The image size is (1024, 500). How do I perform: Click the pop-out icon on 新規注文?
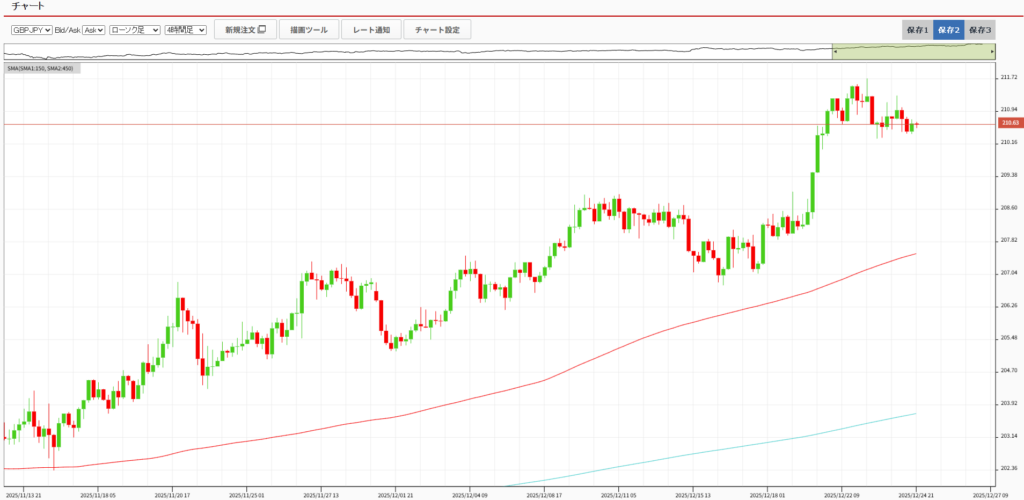click(262, 30)
